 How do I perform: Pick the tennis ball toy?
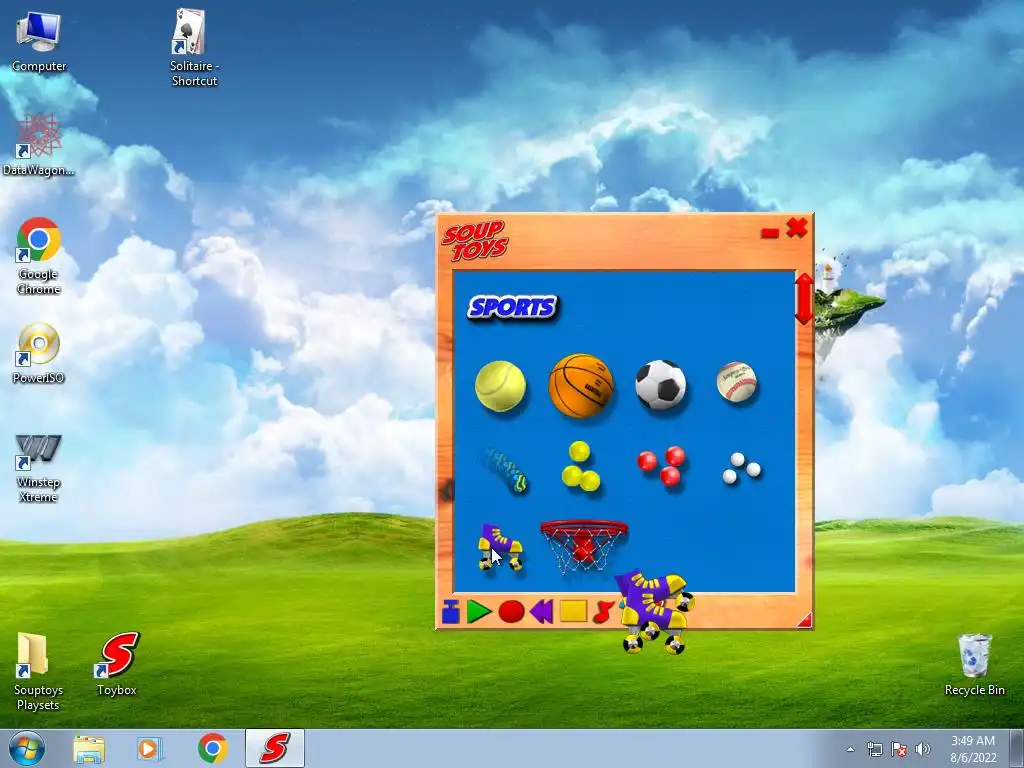500,386
